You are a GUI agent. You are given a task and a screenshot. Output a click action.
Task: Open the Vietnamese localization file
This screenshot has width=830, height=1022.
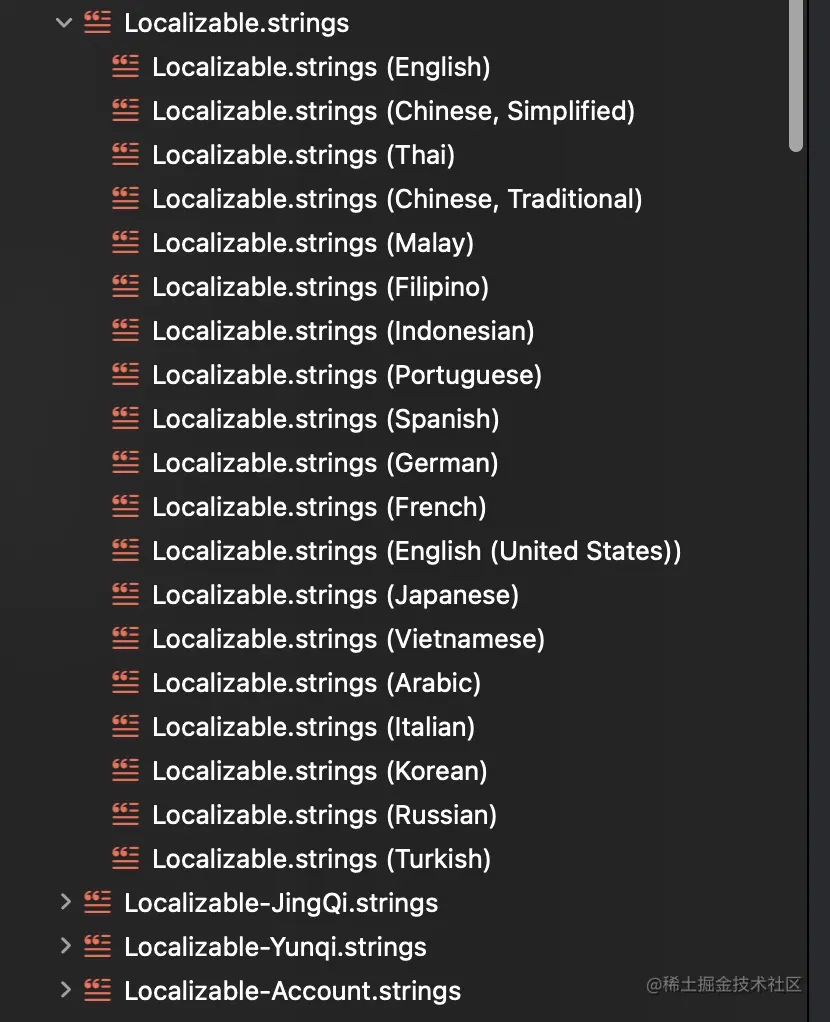[x=347, y=638]
